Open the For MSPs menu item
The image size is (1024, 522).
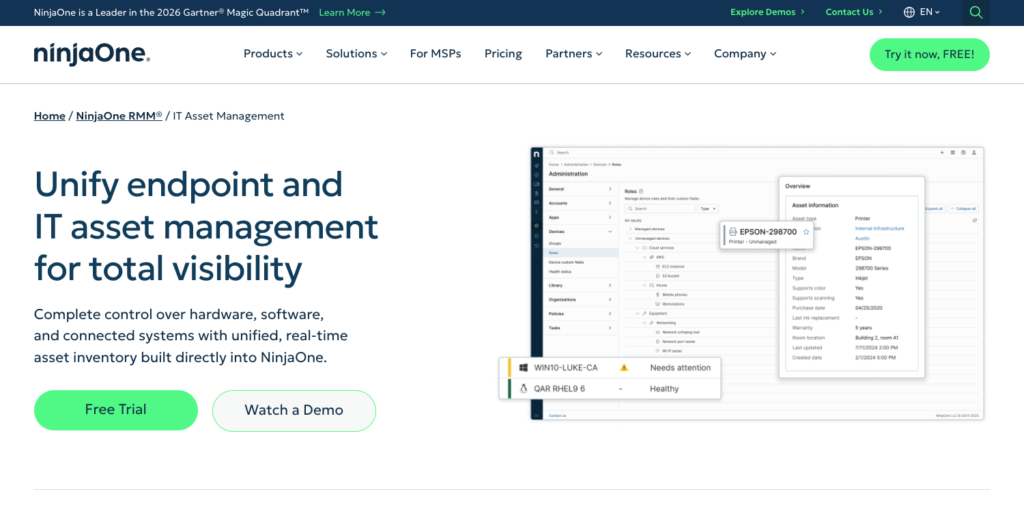pos(435,54)
